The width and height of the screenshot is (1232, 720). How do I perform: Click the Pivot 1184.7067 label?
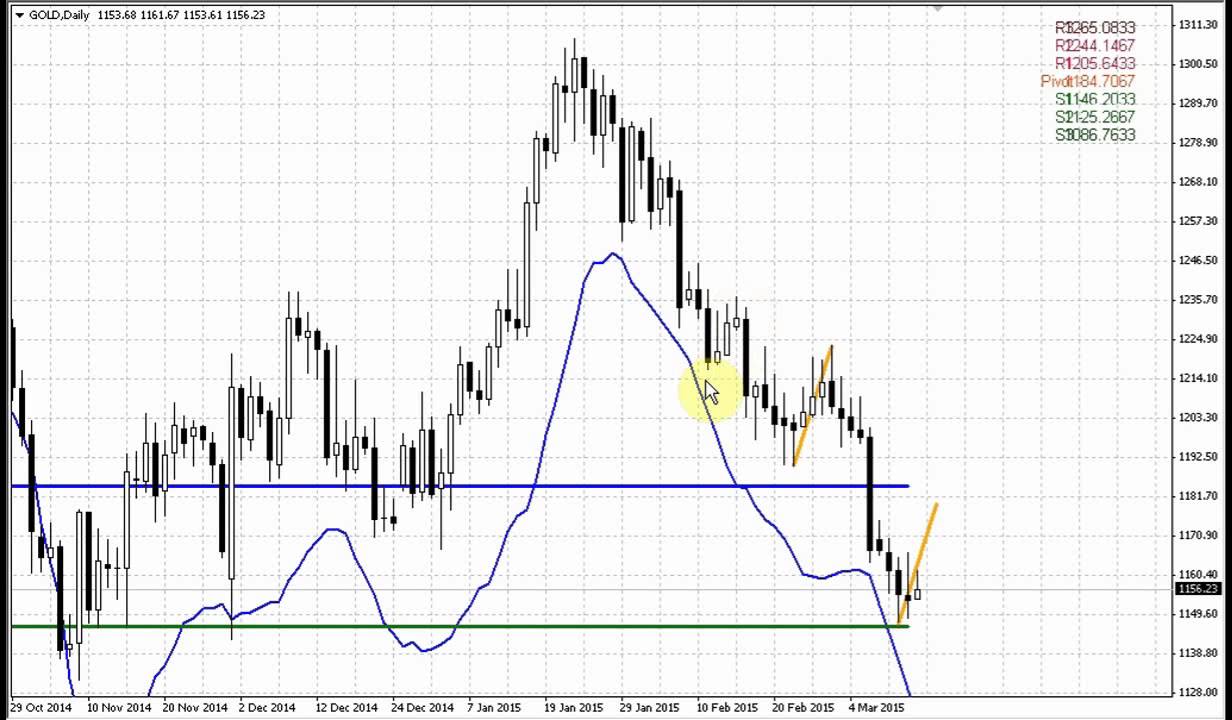1088,82
